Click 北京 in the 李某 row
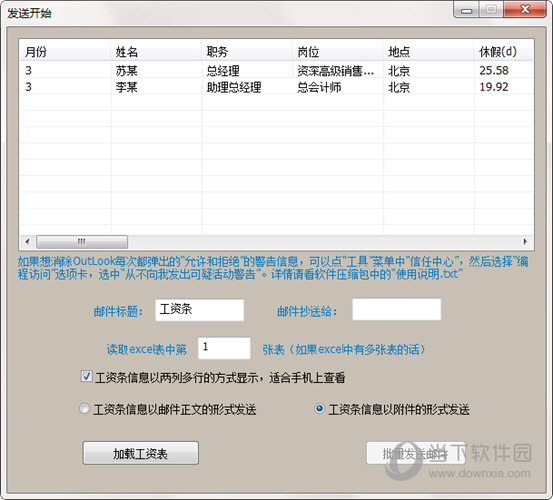This screenshot has height=500, width=553. click(399, 87)
